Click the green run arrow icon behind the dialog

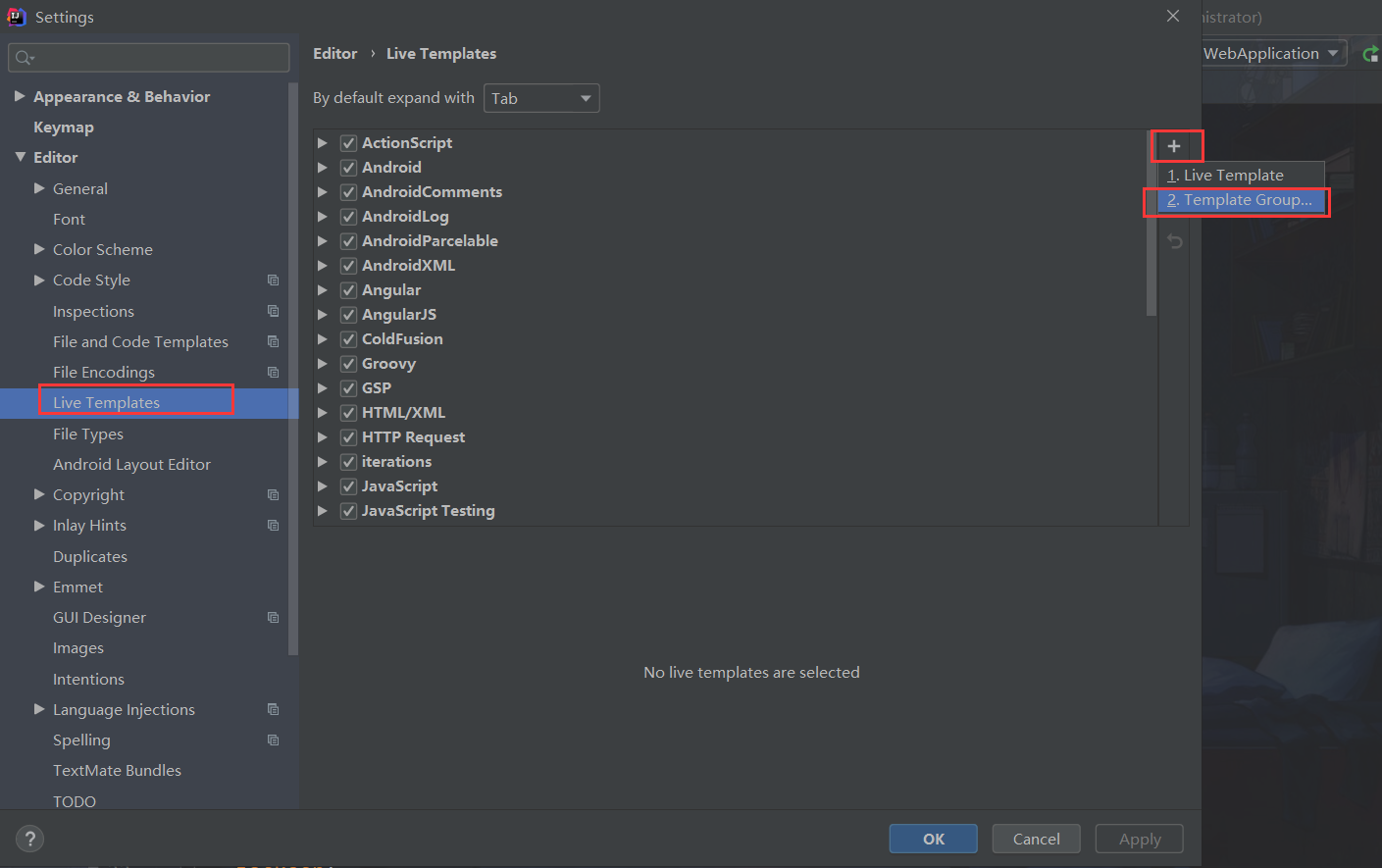pos(1371,54)
